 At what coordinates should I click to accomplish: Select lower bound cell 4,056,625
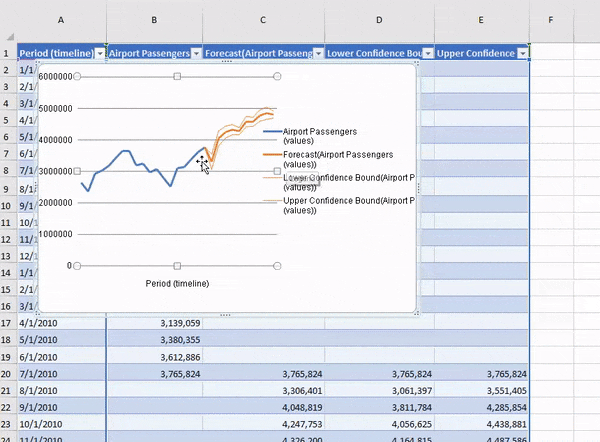380,424
